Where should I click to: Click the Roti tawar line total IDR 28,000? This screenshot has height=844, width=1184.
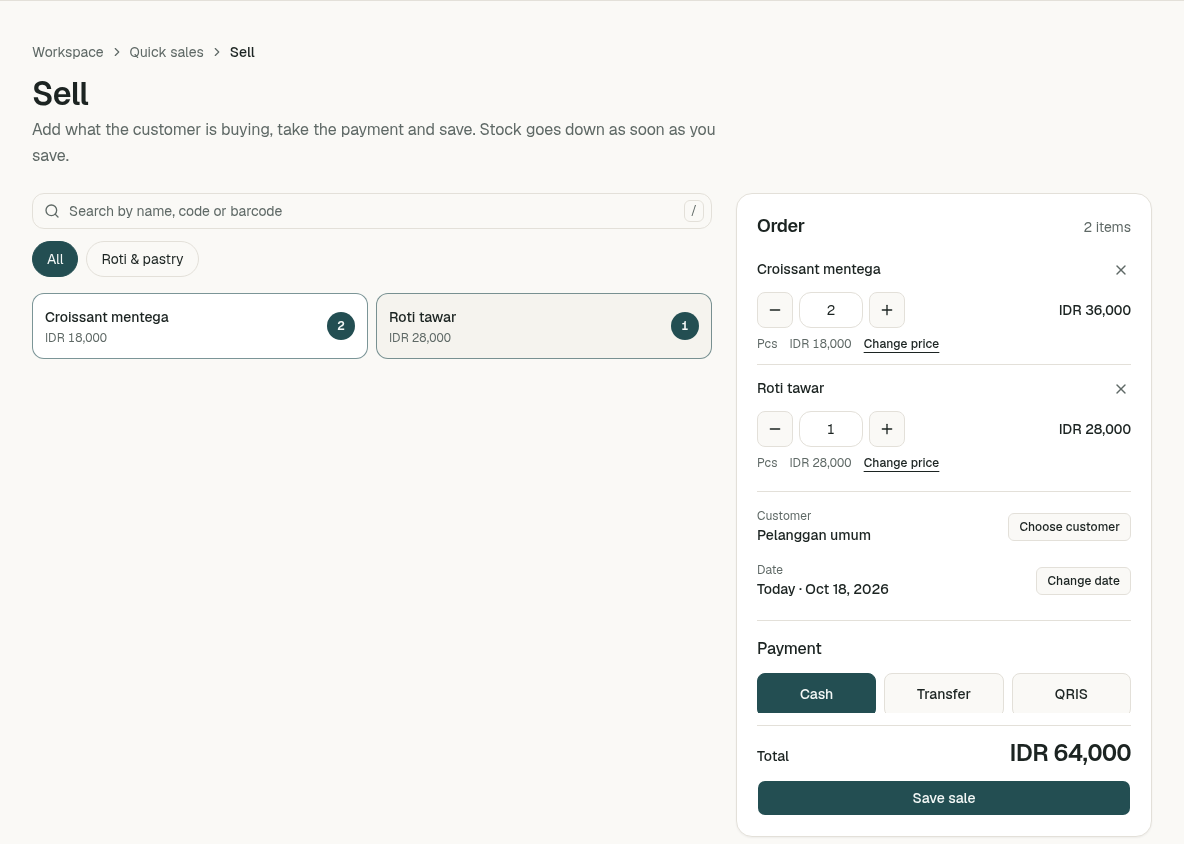click(1094, 430)
